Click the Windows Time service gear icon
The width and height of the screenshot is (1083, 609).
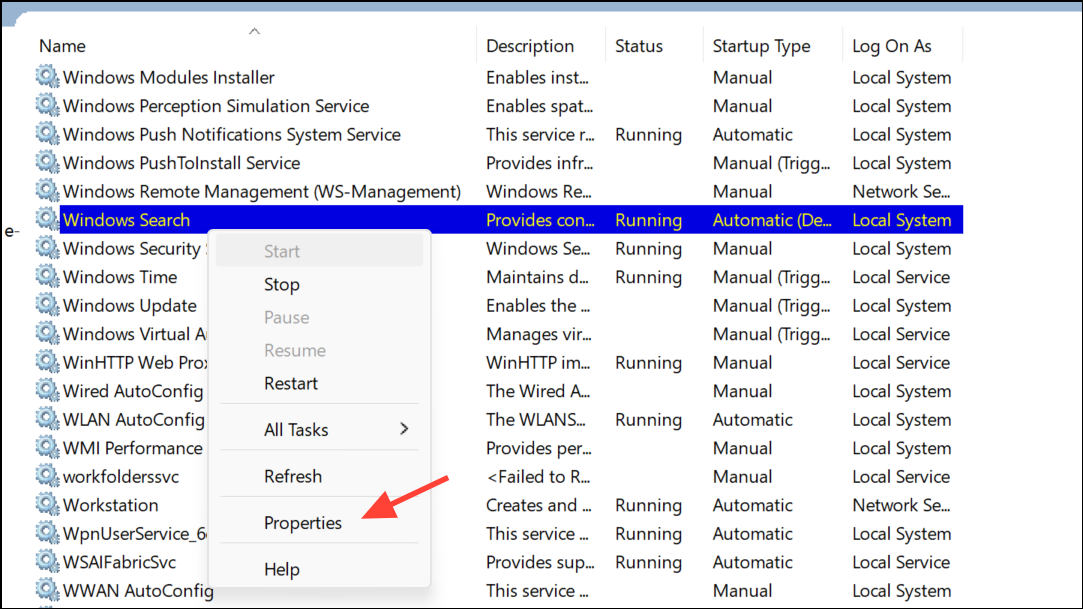[47, 276]
